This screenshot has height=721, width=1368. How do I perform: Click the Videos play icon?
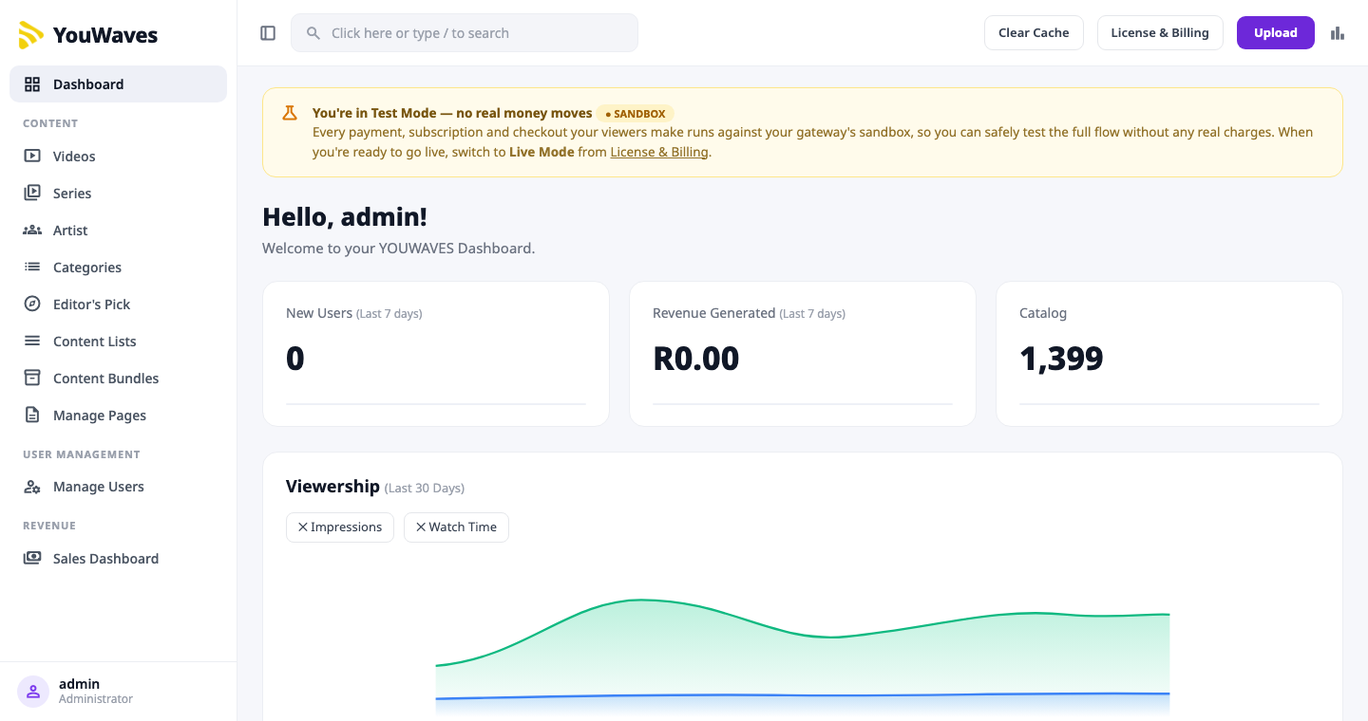[33, 156]
